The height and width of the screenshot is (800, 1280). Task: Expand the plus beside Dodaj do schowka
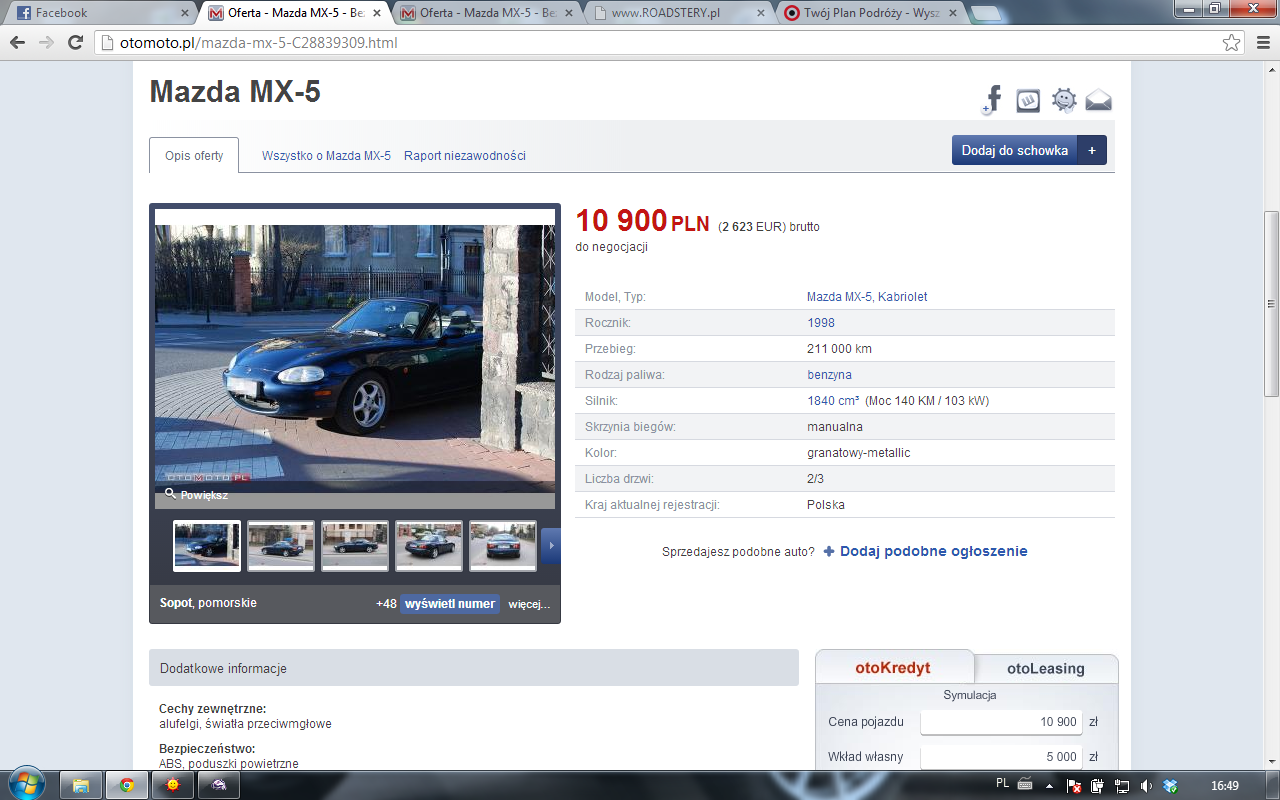click(1092, 150)
